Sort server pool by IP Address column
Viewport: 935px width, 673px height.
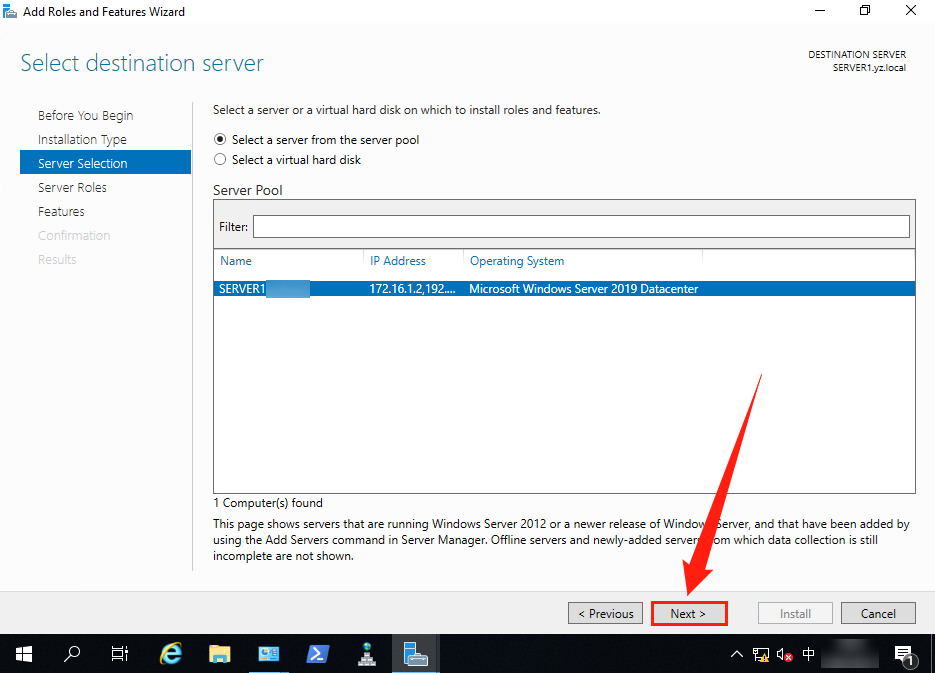[x=398, y=260]
